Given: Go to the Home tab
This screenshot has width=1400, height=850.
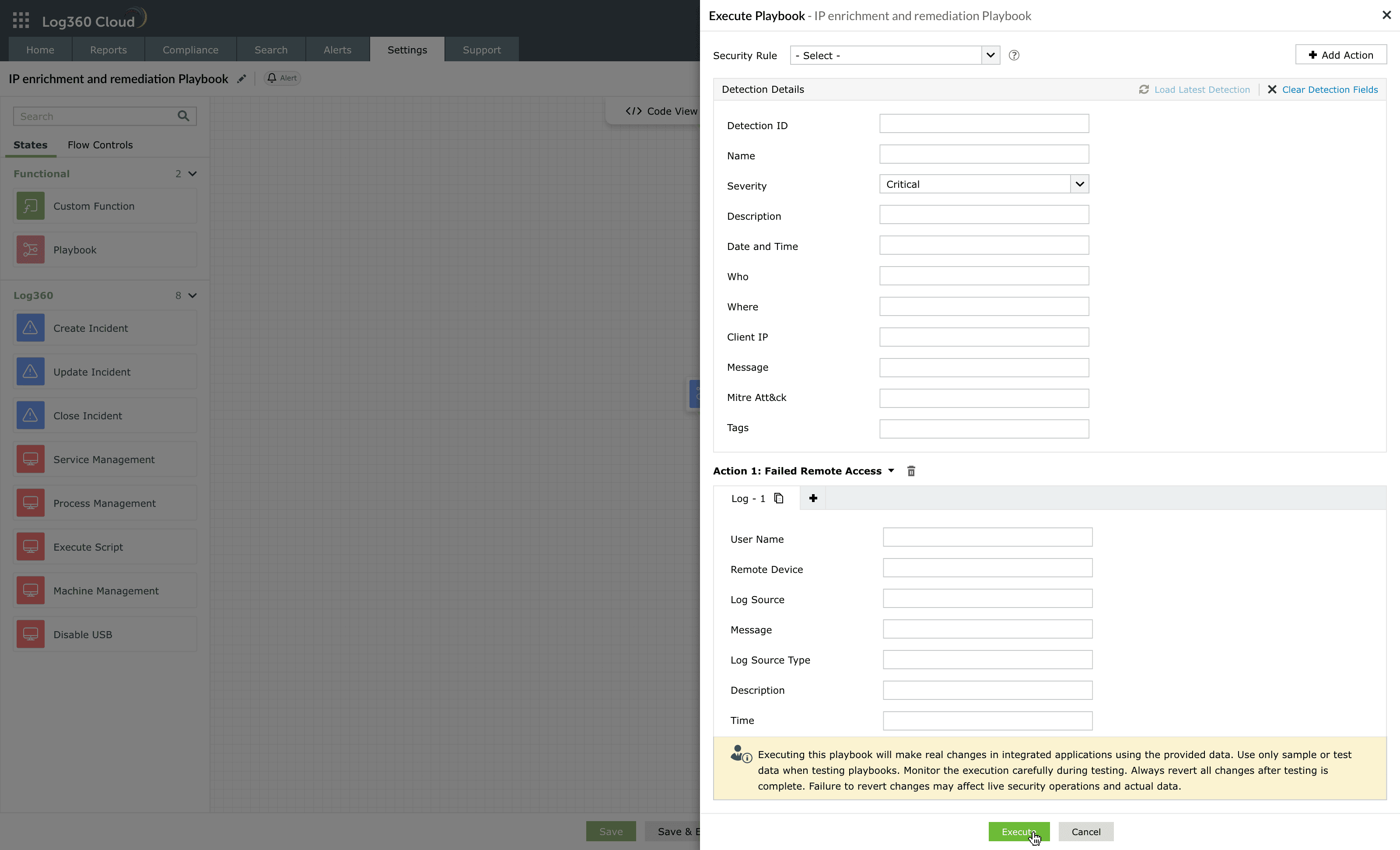Looking at the screenshot, I should click(x=40, y=49).
